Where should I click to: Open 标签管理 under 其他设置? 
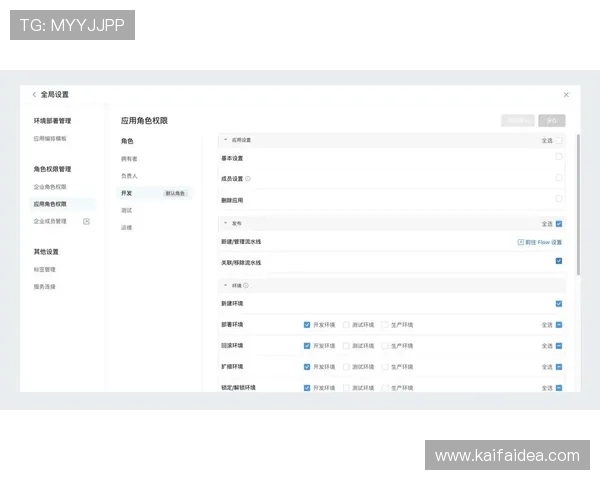coord(44,269)
